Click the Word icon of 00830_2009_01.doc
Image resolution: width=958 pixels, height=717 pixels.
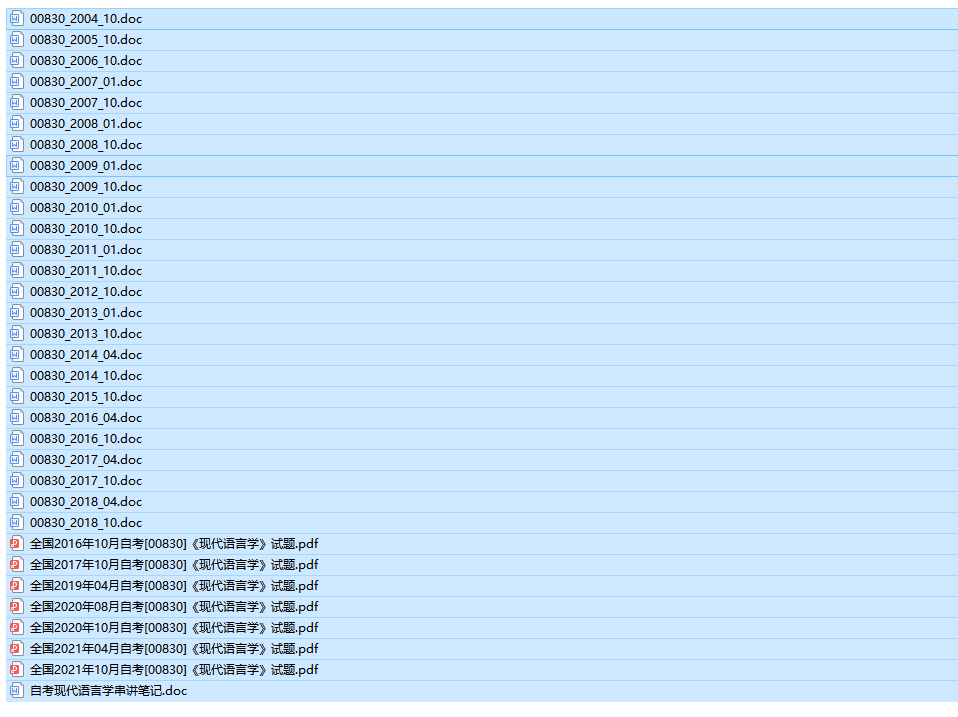16,166
